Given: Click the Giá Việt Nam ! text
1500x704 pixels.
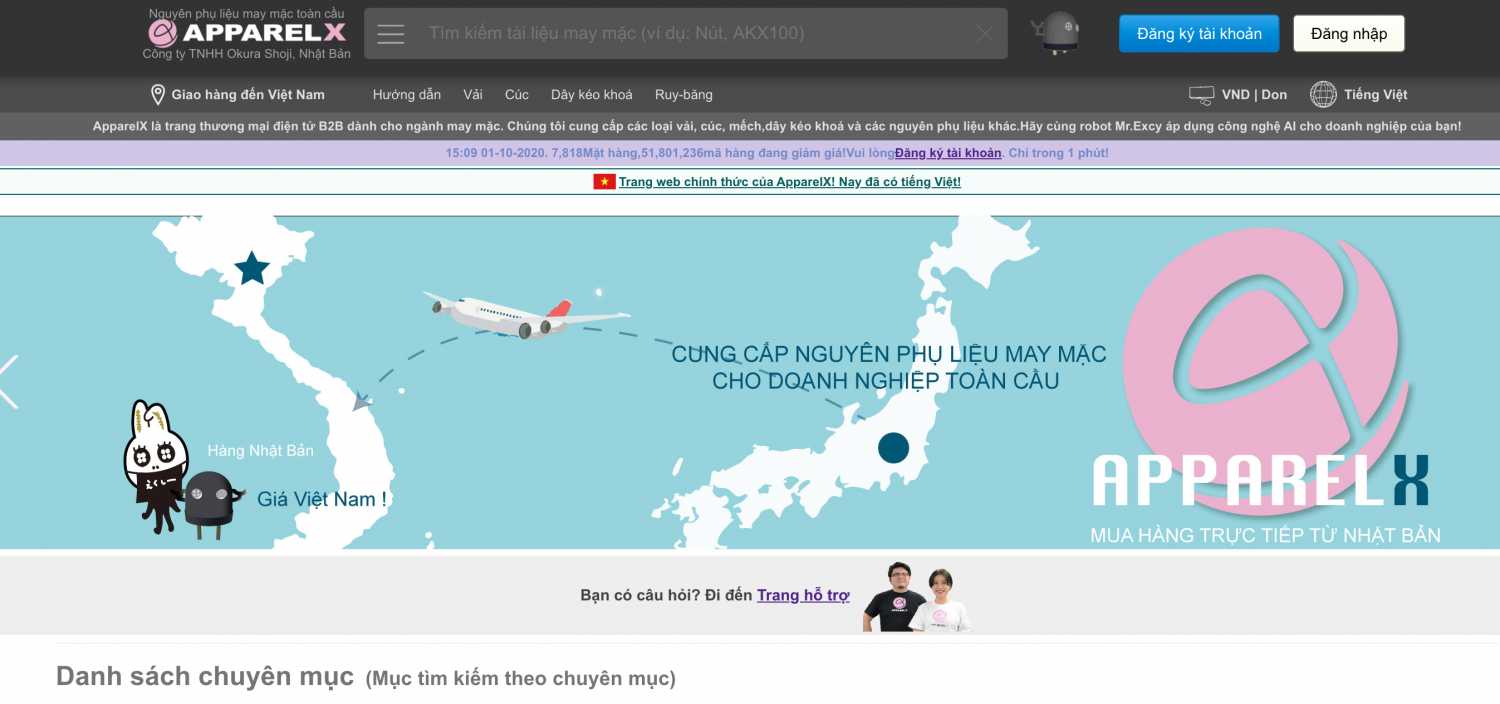Looking at the screenshot, I should (322, 499).
